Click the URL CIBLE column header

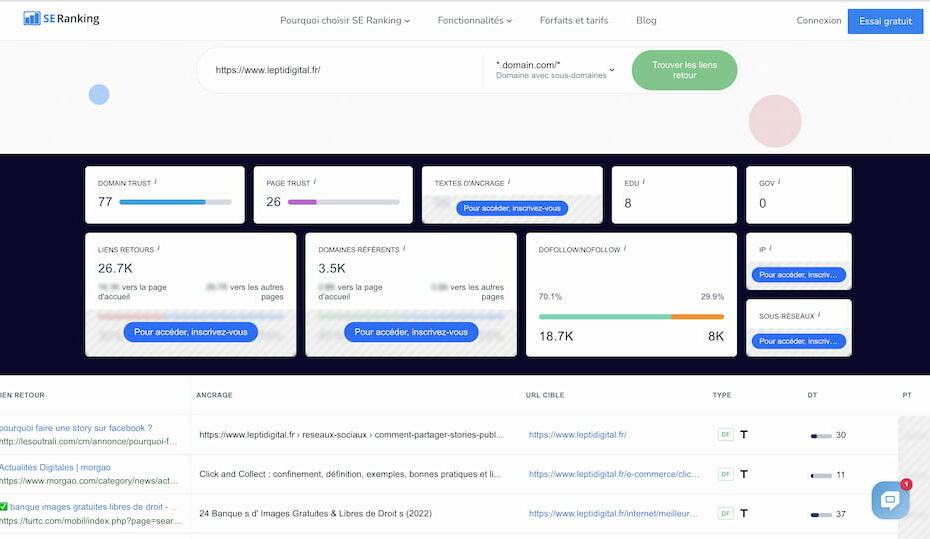[545, 395]
